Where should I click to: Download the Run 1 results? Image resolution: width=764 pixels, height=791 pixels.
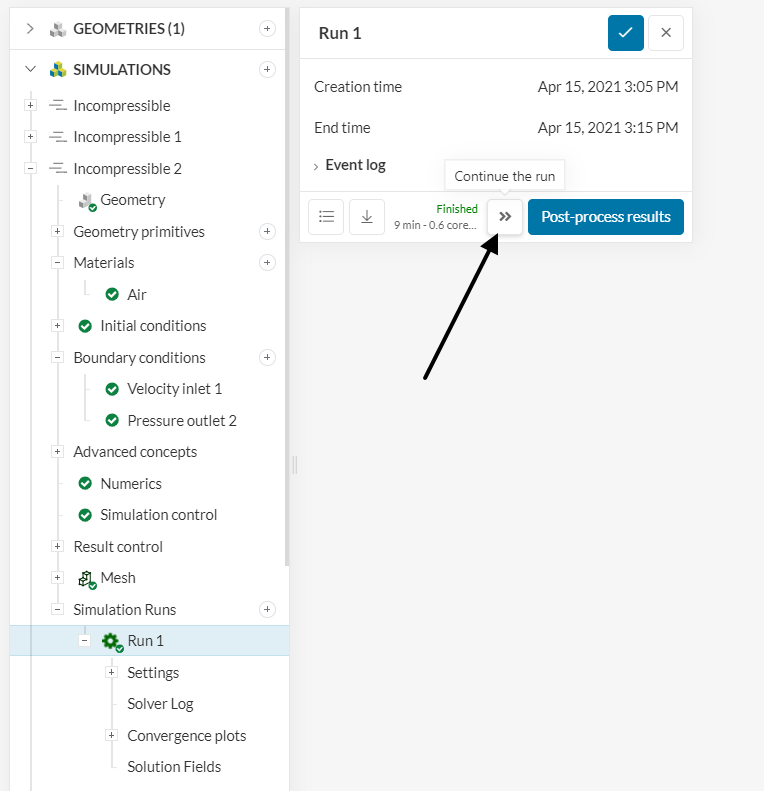(366, 217)
